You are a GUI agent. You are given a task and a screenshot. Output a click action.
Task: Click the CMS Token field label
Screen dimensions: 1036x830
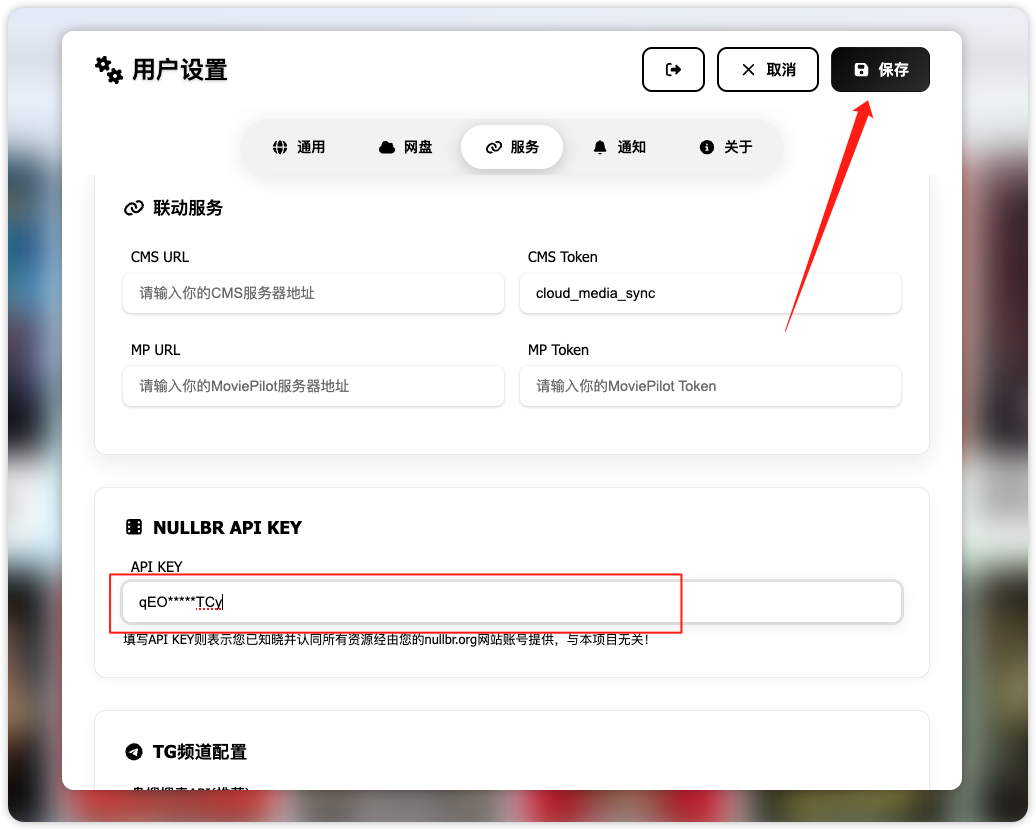tap(562, 257)
